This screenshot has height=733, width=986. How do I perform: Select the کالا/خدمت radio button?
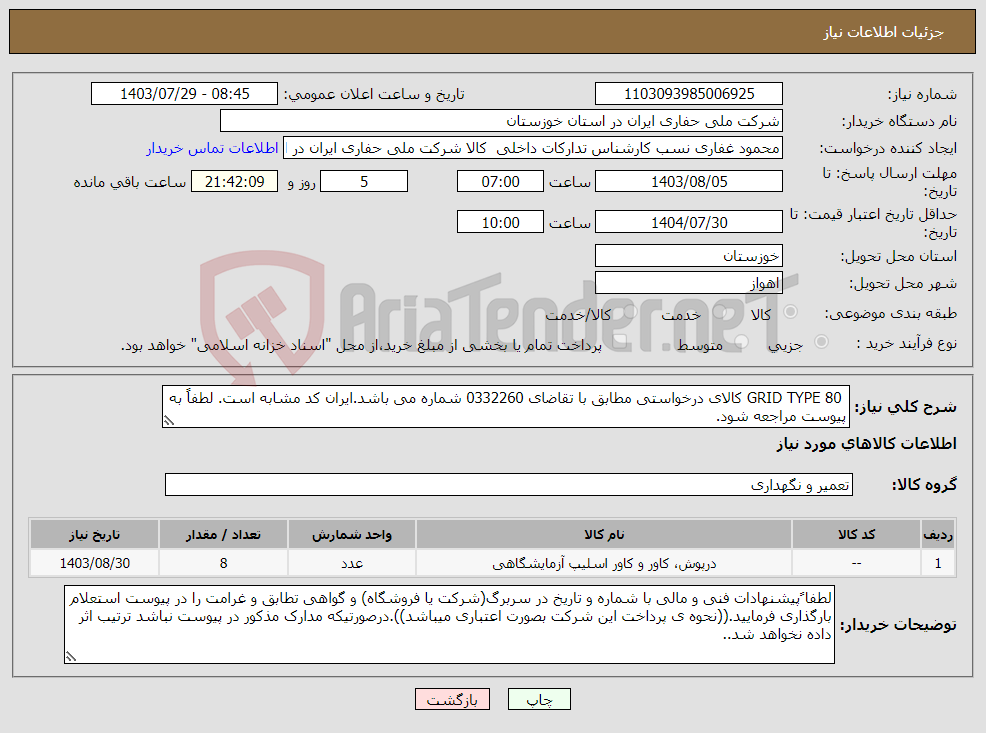pos(629,312)
